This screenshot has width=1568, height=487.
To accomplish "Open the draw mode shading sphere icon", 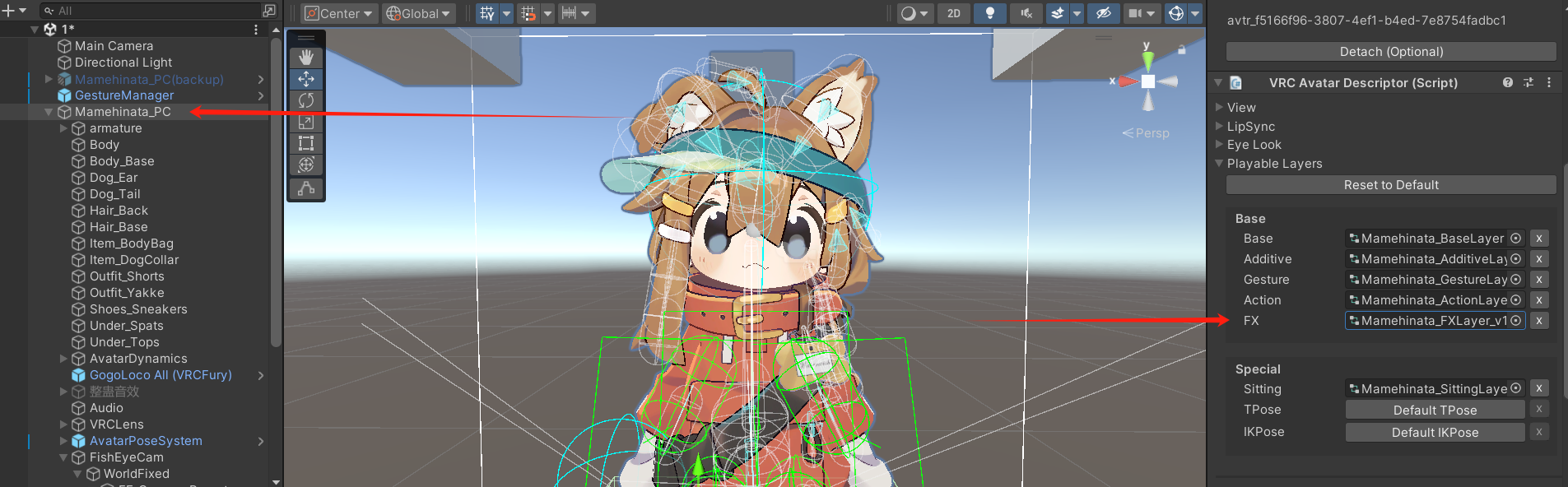I will coord(908,13).
